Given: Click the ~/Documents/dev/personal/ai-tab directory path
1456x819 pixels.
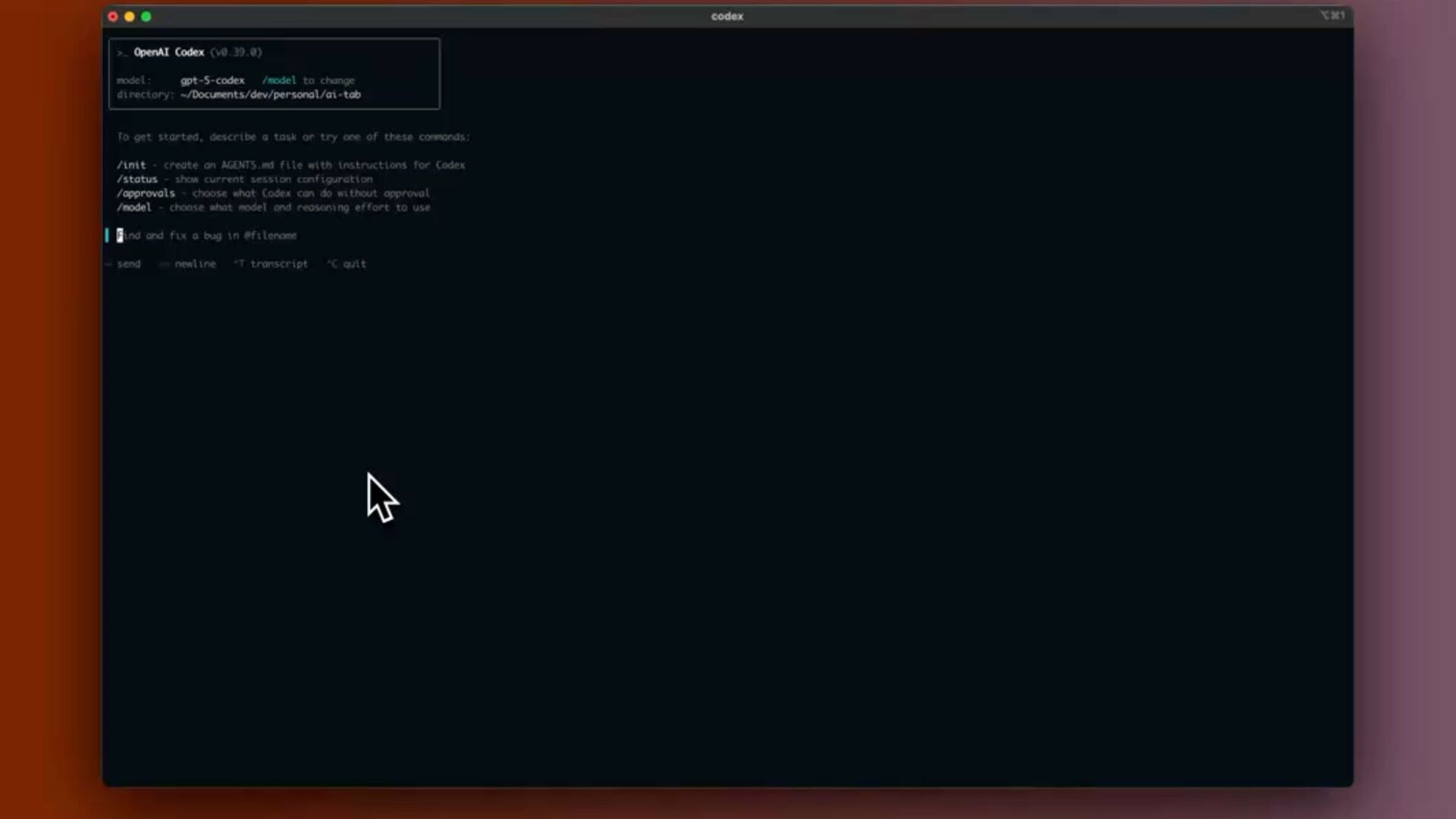Looking at the screenshot, I should pos(271,95).
